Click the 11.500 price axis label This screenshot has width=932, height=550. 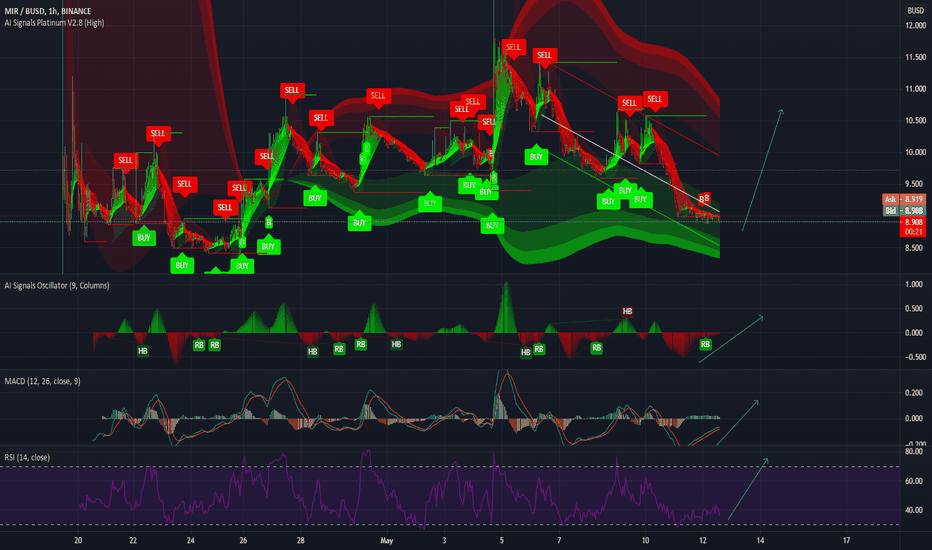915,57
